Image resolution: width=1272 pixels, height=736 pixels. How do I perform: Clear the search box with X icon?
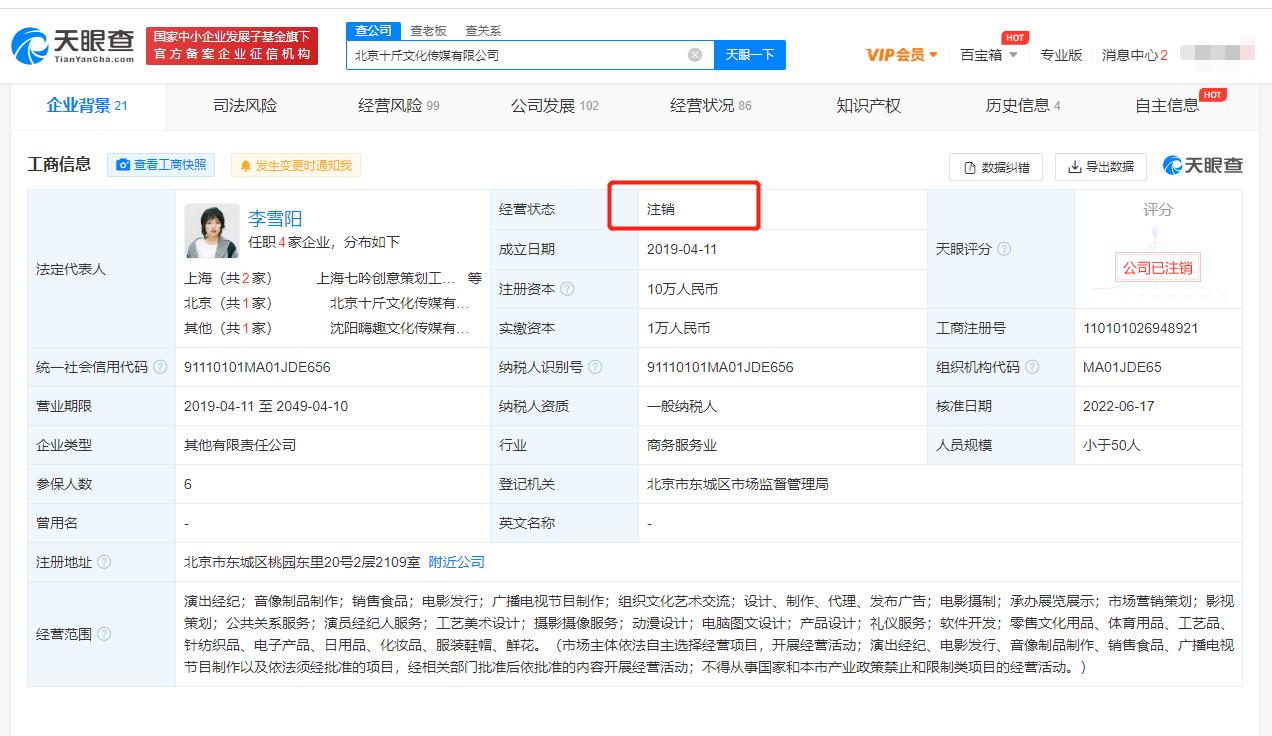tap(695, 55)
